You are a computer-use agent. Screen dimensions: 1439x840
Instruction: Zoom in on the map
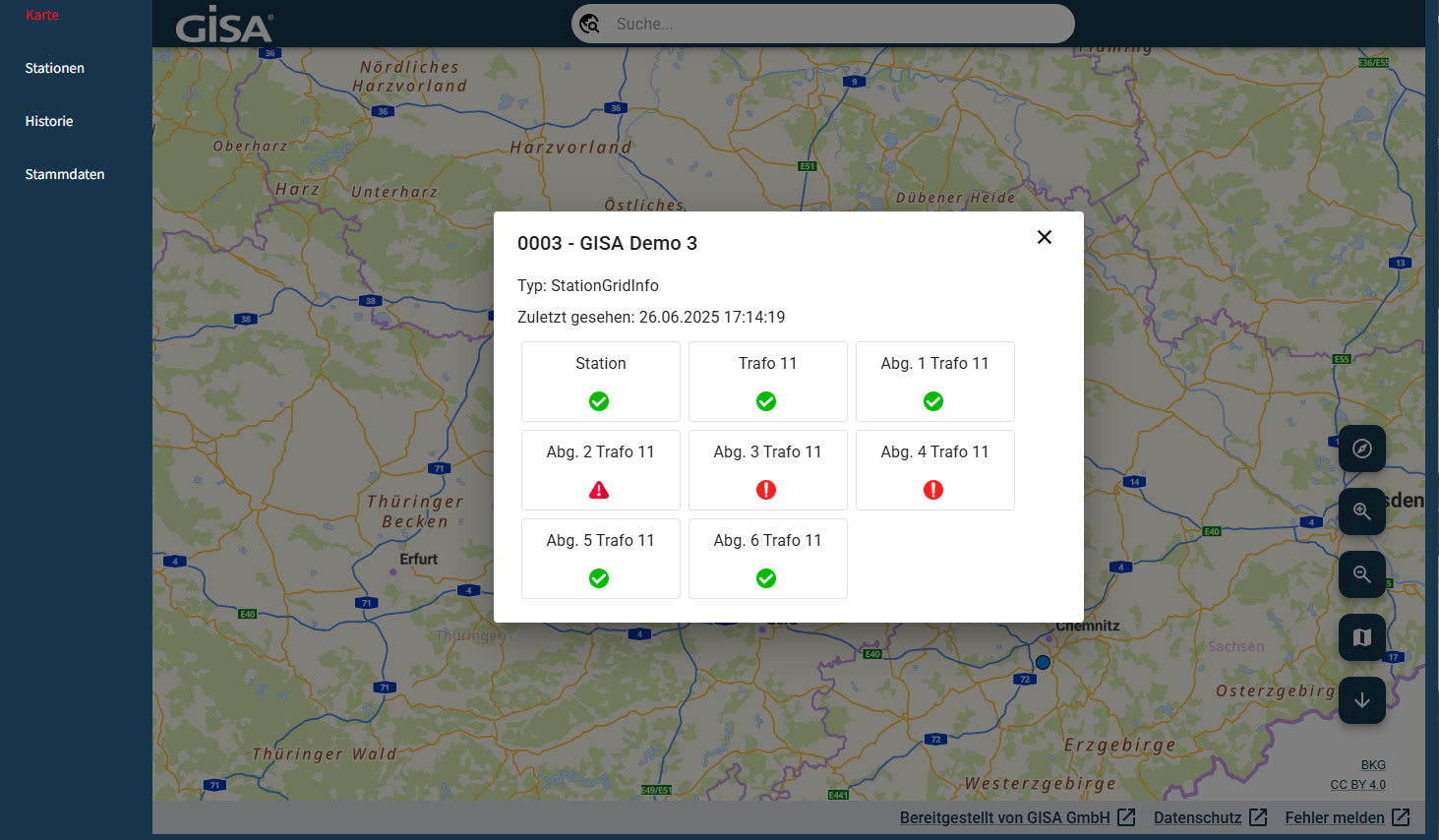(1361, 511)
